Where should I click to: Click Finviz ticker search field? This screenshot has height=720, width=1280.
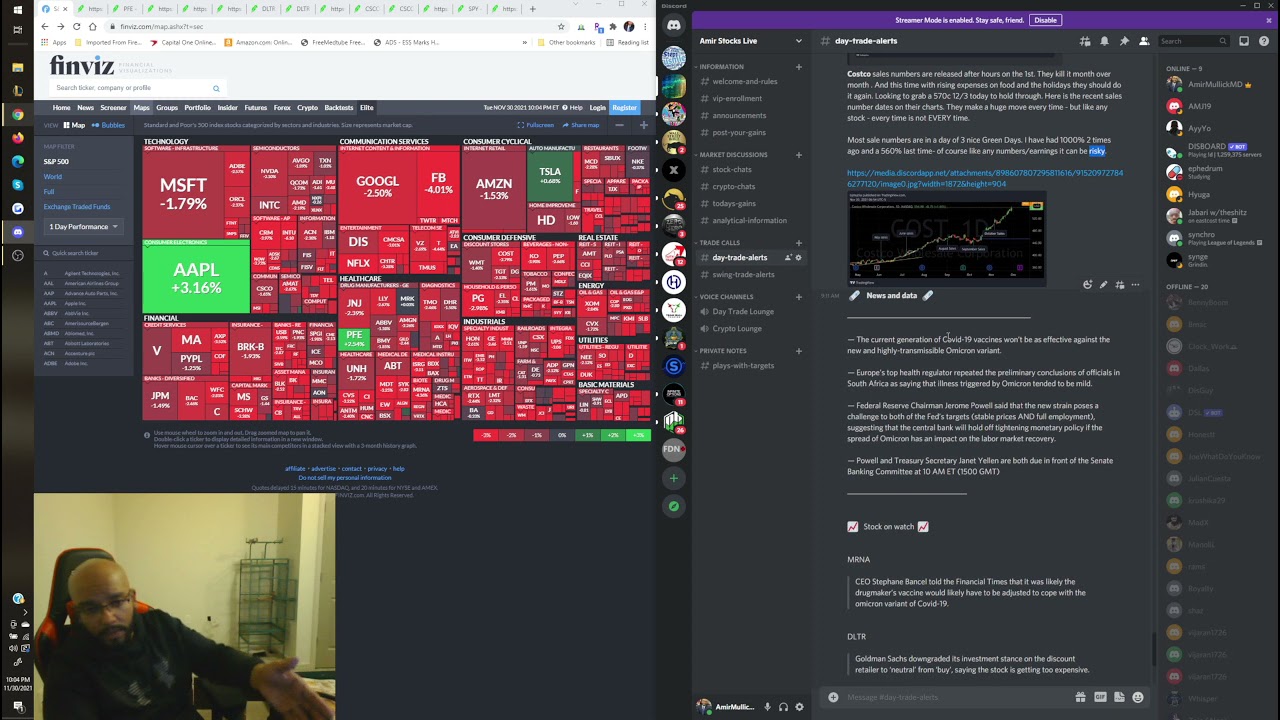[x=137, y=88]
